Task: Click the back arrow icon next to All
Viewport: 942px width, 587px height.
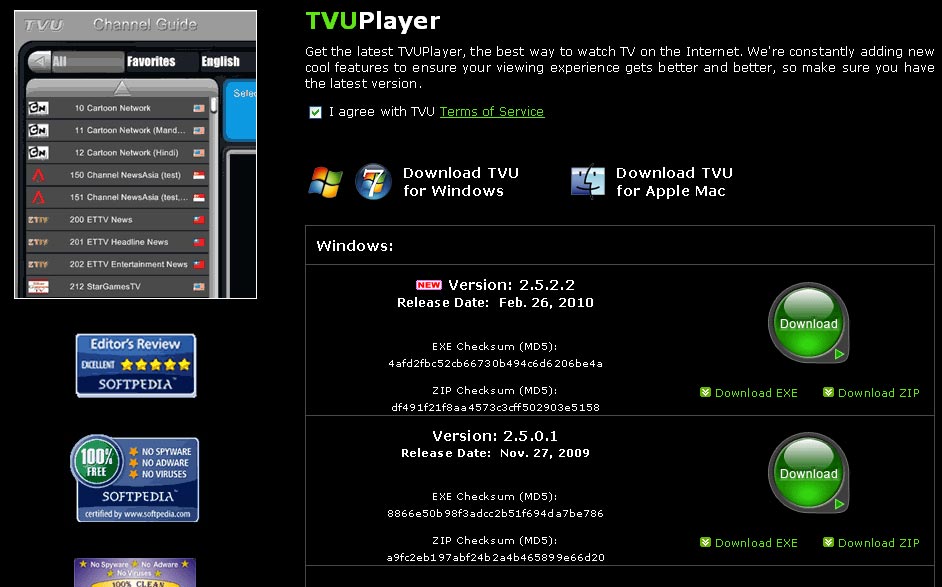Action: pyautogui.click(x=40, y=61)
